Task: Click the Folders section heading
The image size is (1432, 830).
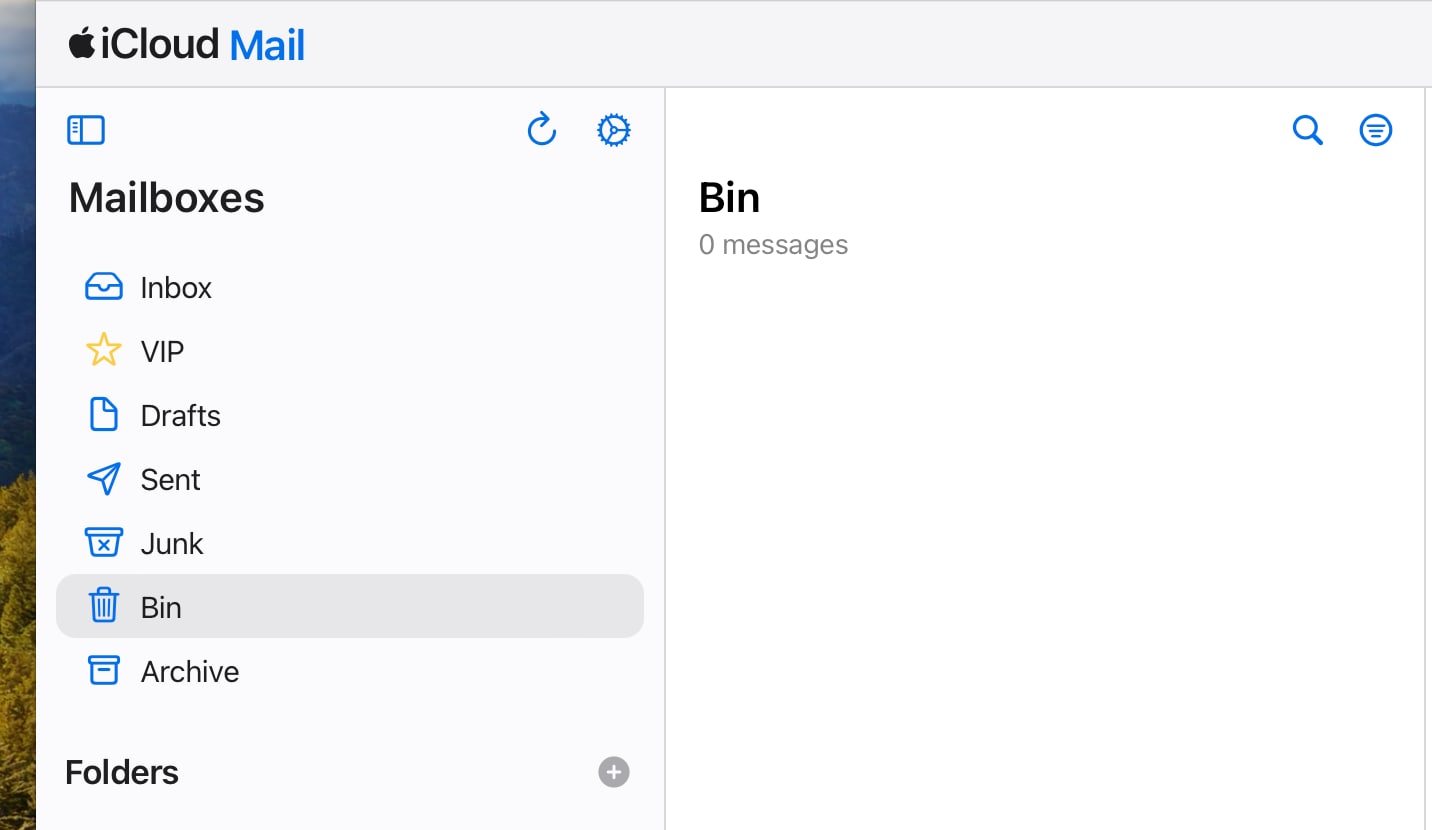Action: tap(122, 772)
